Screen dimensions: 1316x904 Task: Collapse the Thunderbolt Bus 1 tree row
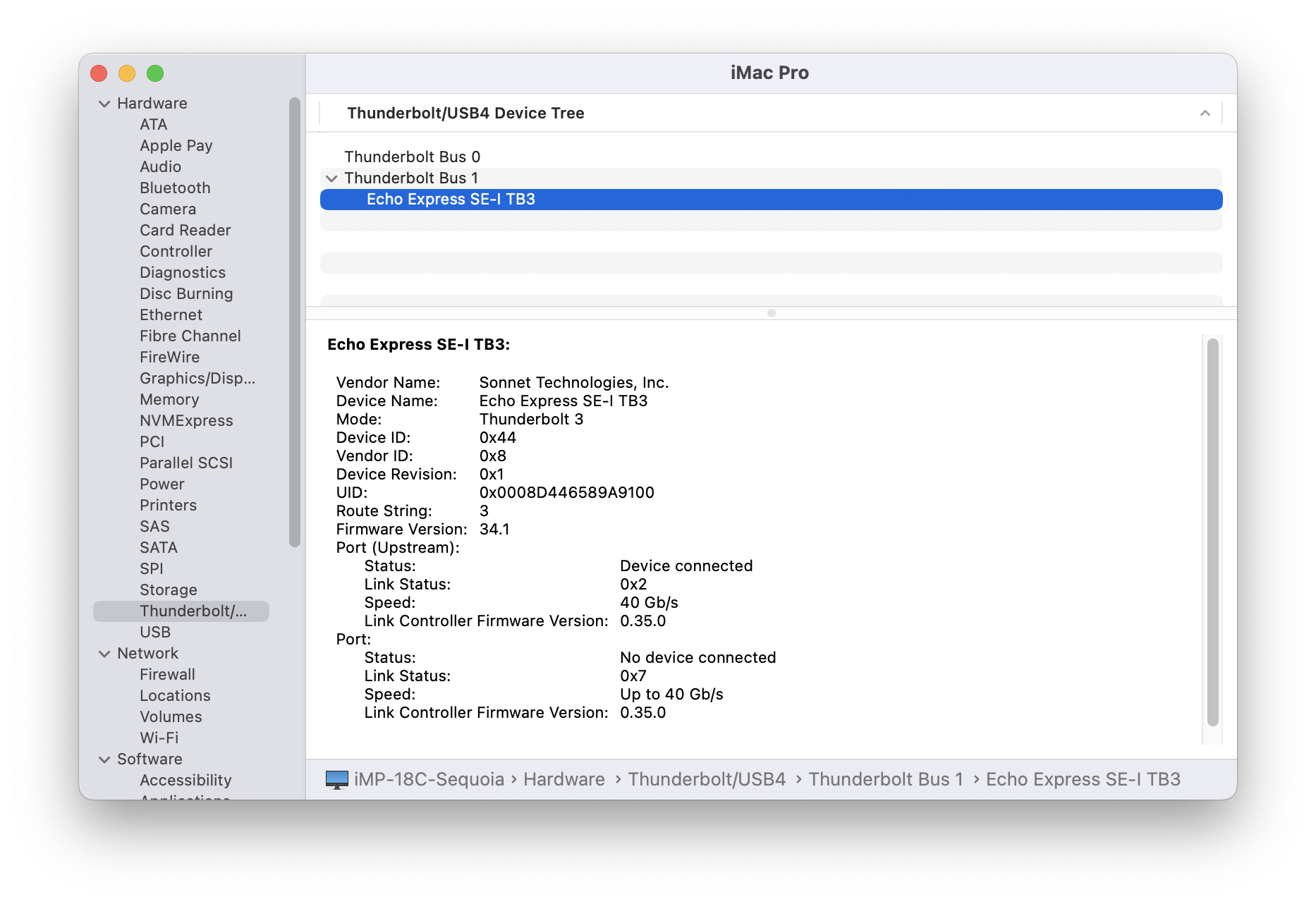point(331,178)
